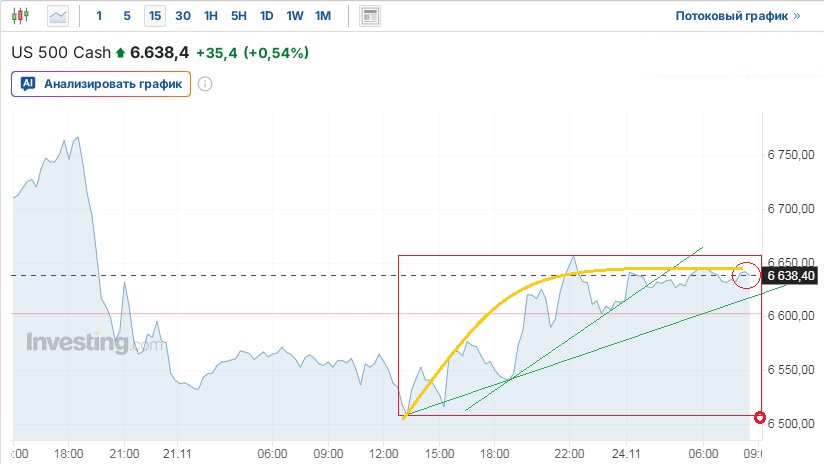Screen dimensions: 824x464
Task: Click the info icon beside Анализировать график
Action: point(205,84)
